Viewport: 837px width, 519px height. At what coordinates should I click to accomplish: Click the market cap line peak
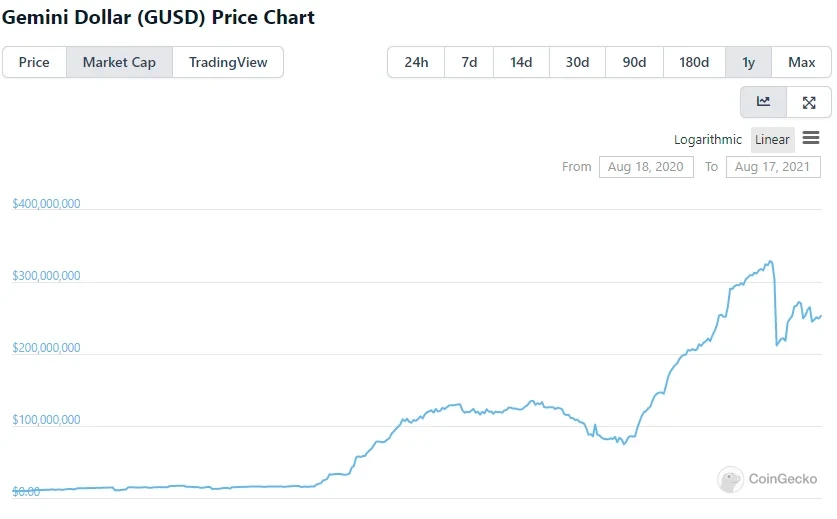click(x=769, y=262)
